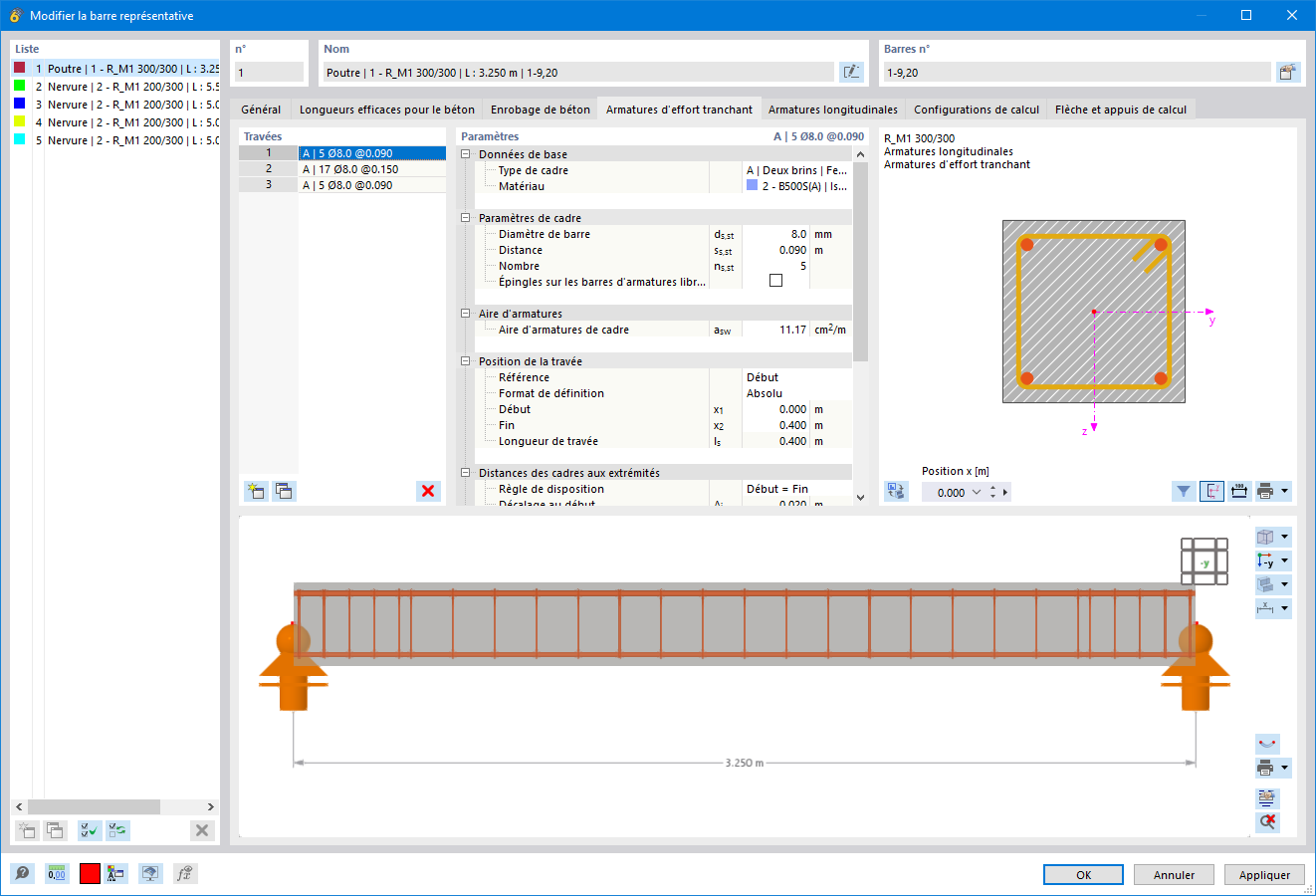The height and width of the screenshot is (896, 1316).
Task: Select span row 2 'A | 17 Ø8.0 @0.150'
Action: pyautogui.click(x=342, y=169)
